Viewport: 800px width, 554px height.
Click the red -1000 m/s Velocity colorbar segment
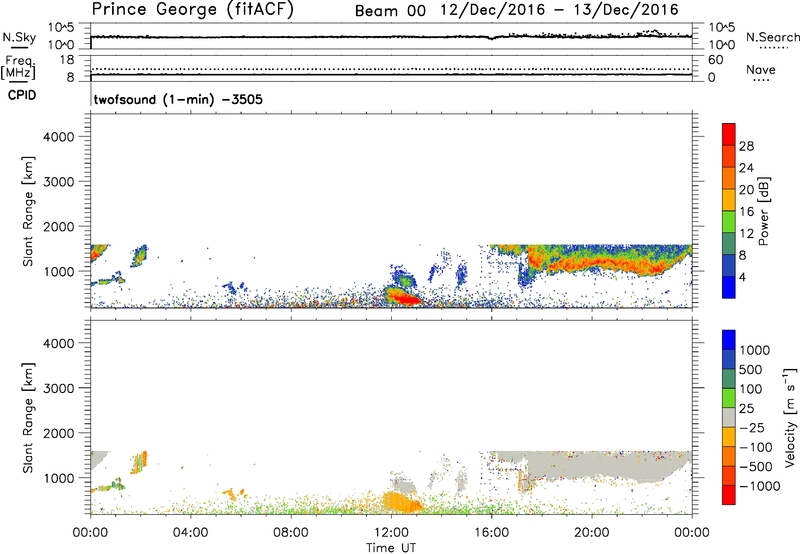pyautogui.click(x=729, y=495)
